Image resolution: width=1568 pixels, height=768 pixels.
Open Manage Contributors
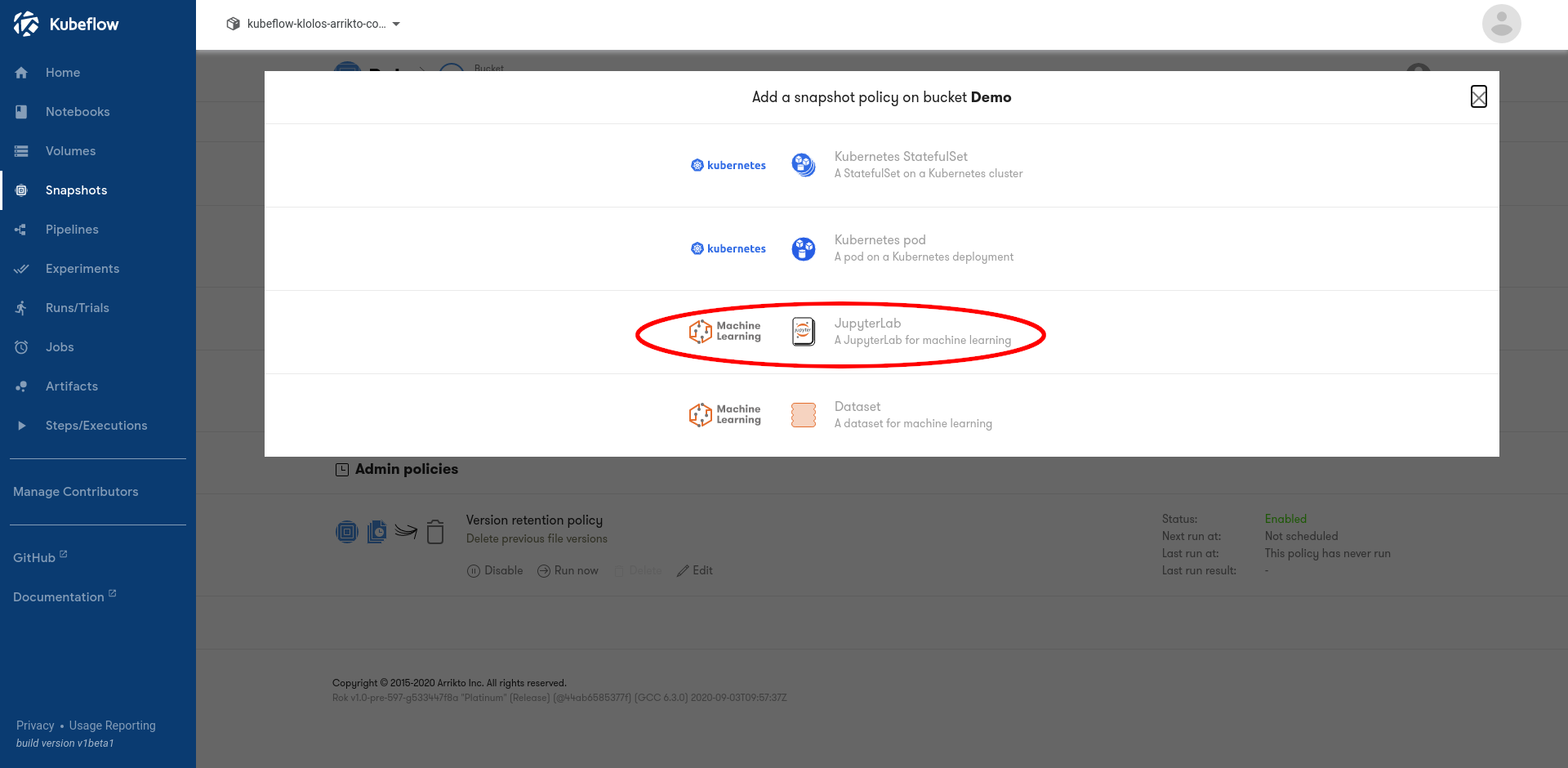76,492
